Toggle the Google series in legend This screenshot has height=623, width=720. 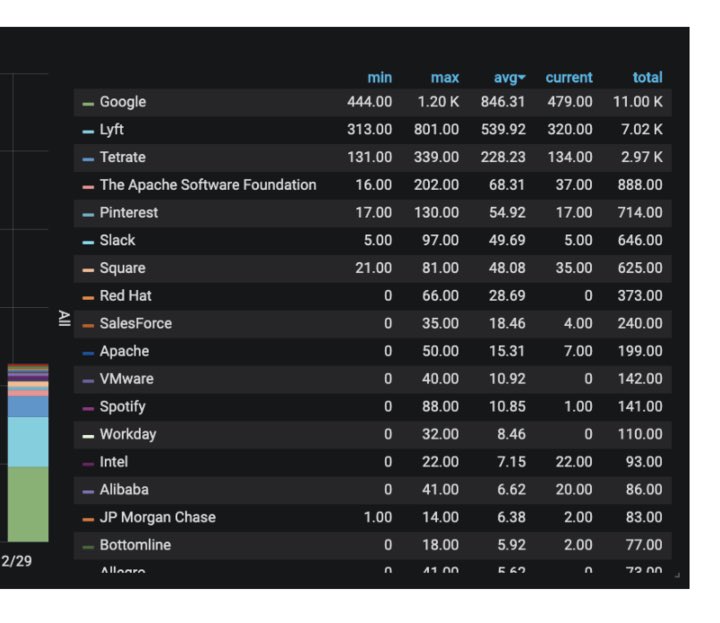(x=123, y=102)
